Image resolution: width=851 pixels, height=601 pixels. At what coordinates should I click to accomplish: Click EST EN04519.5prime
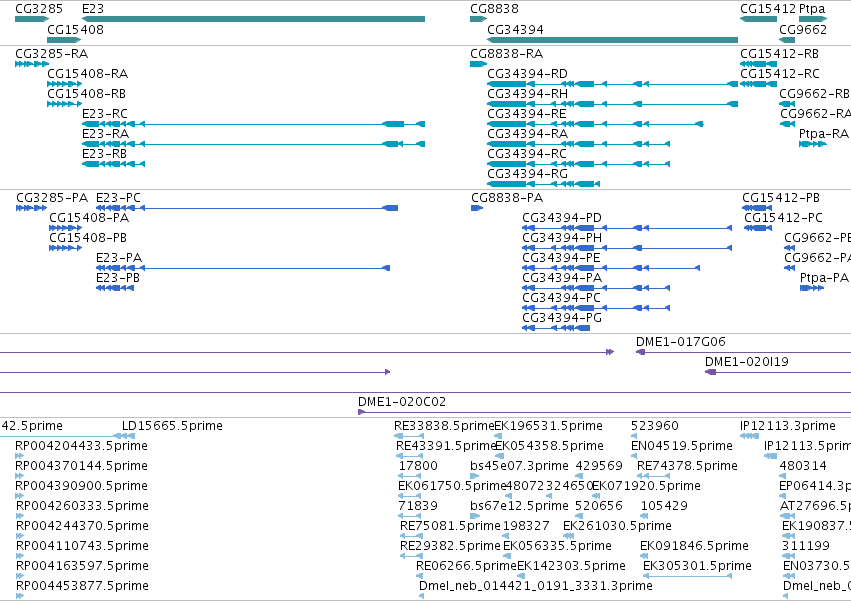(682, 446)
